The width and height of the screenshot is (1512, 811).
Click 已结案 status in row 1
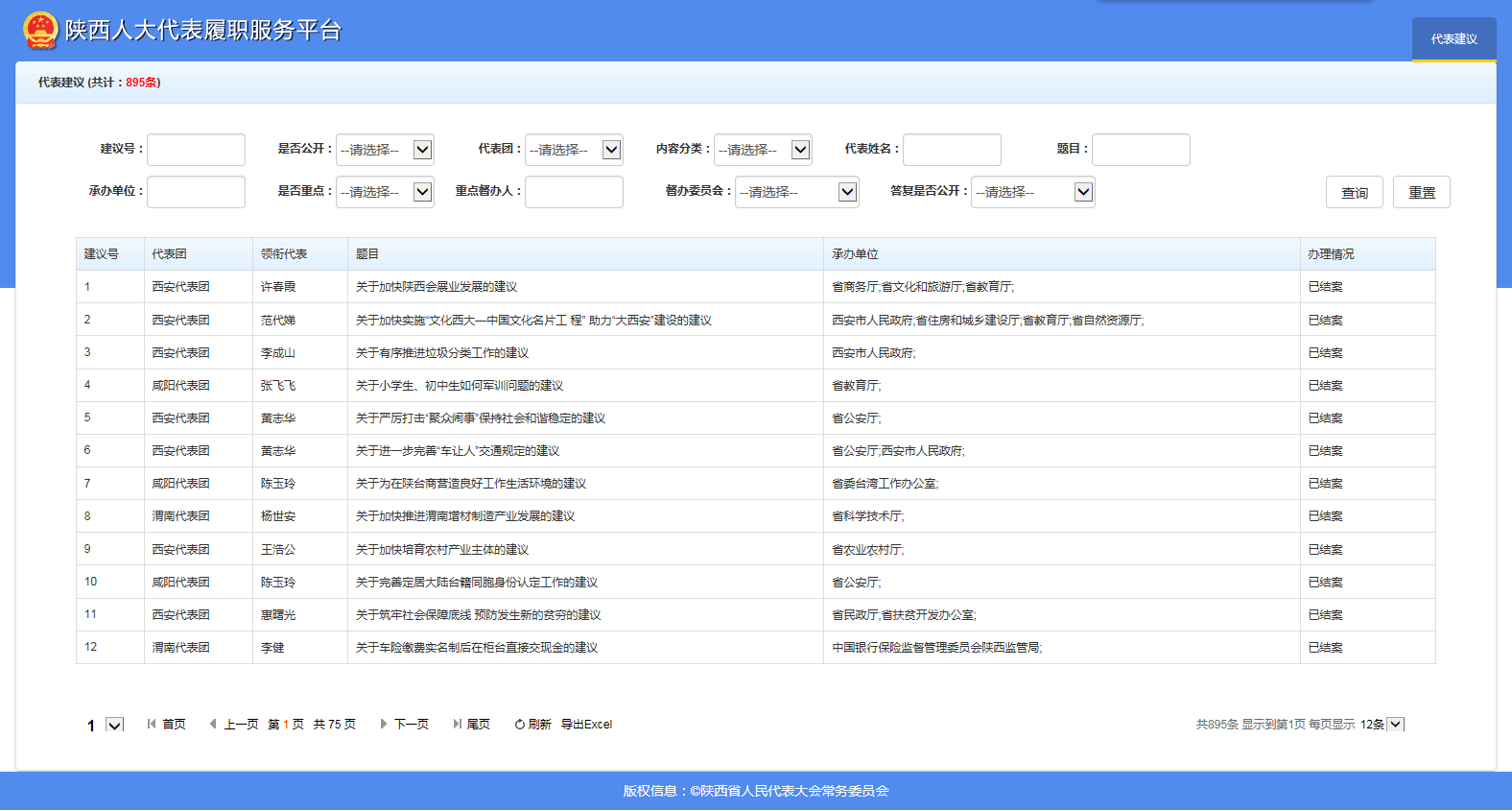(1326, 287)
